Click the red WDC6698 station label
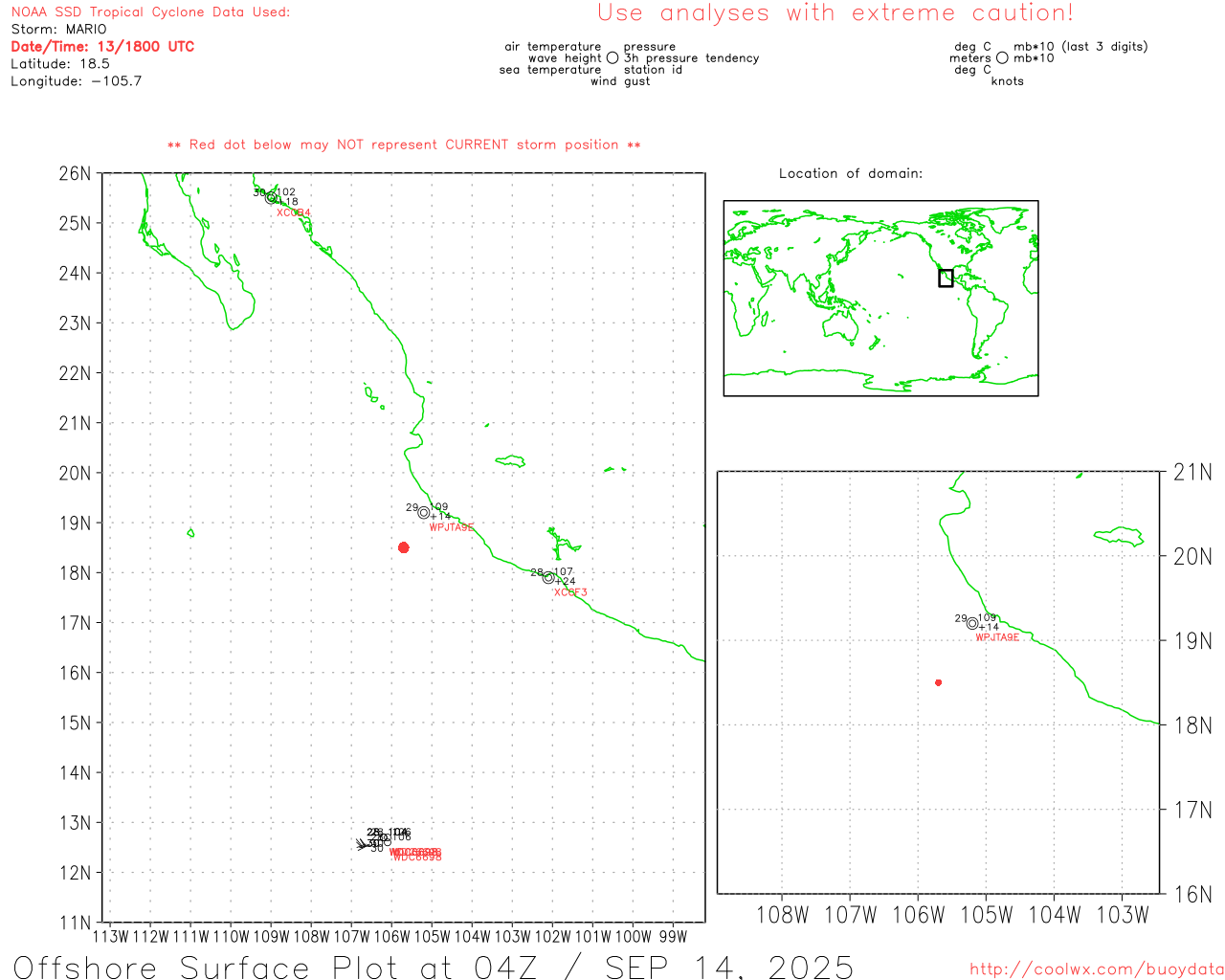This screenshot has width=1225, height=980. coord(417,857)
